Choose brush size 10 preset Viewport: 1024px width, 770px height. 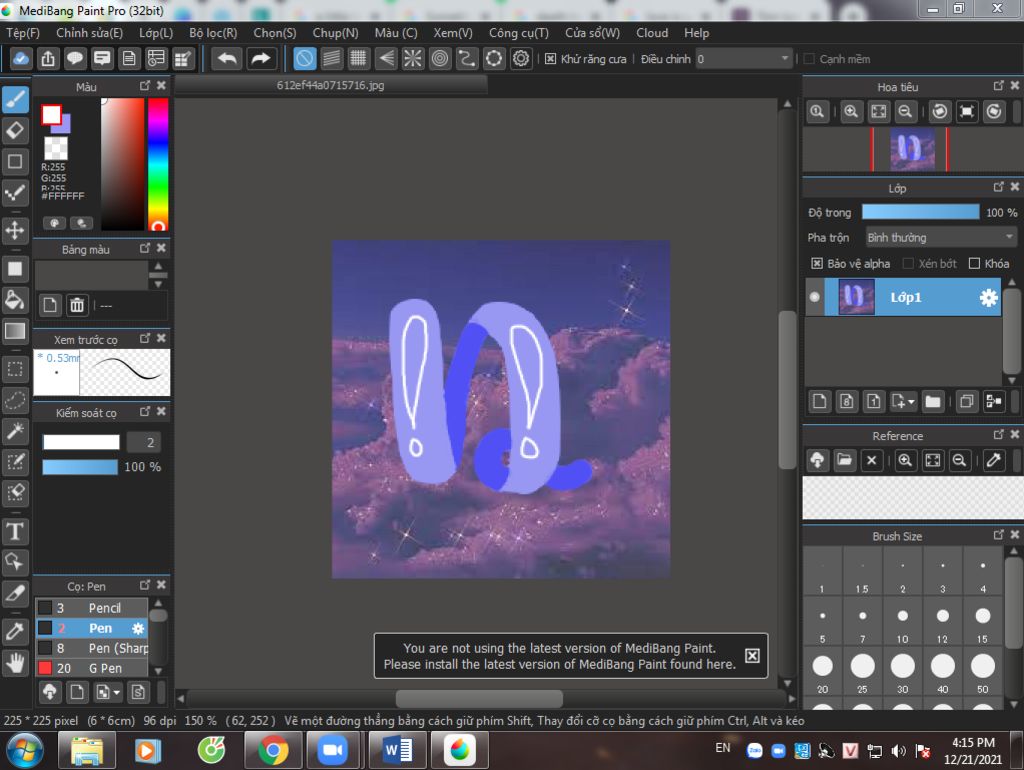(x=903, y=622)
